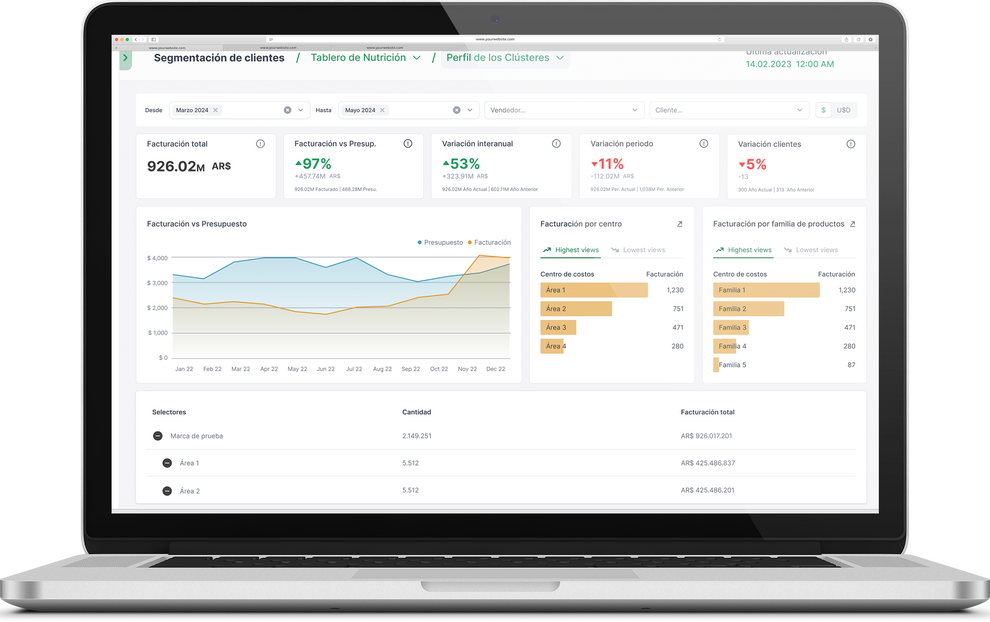Open Facturación por familia de productos expand icon
The height and width of the screenshot is (622, 990).
(853, 224)
